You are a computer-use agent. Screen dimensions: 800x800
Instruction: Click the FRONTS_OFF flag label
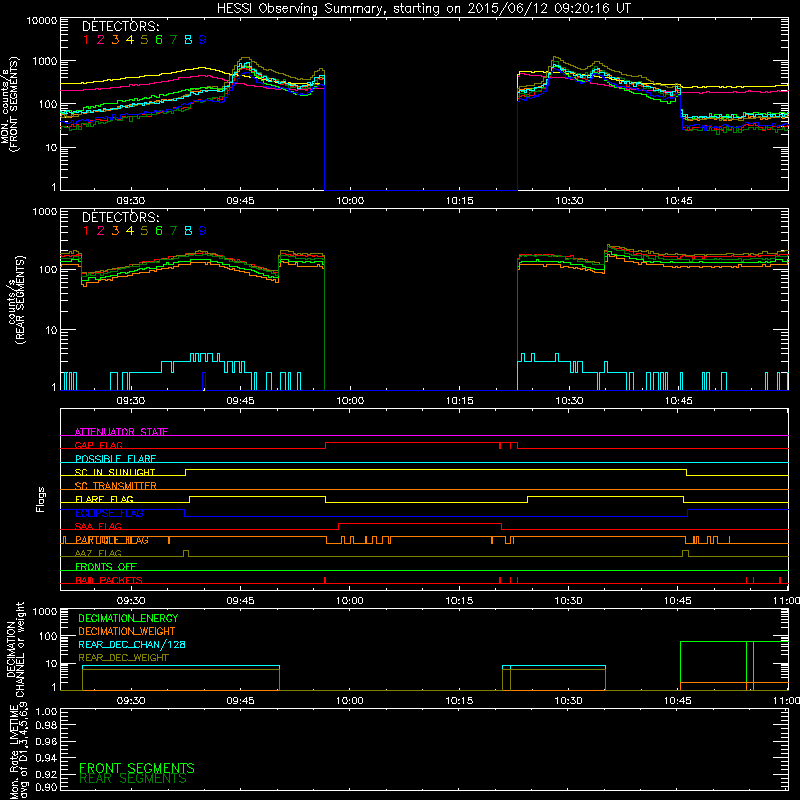[106, 567]
